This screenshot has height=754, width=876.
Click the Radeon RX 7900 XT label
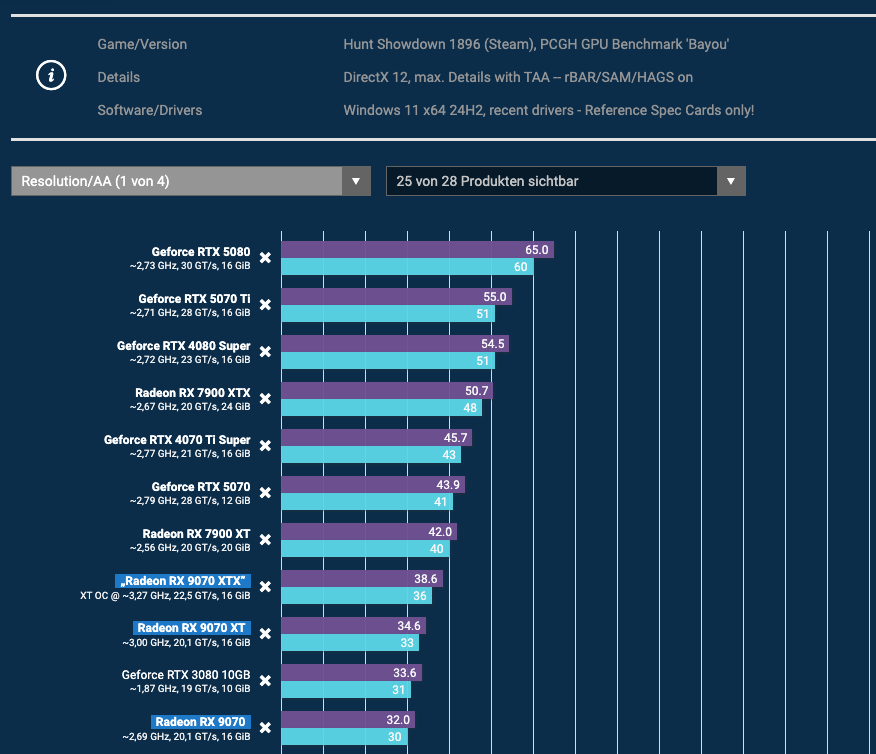click(196, 533)
